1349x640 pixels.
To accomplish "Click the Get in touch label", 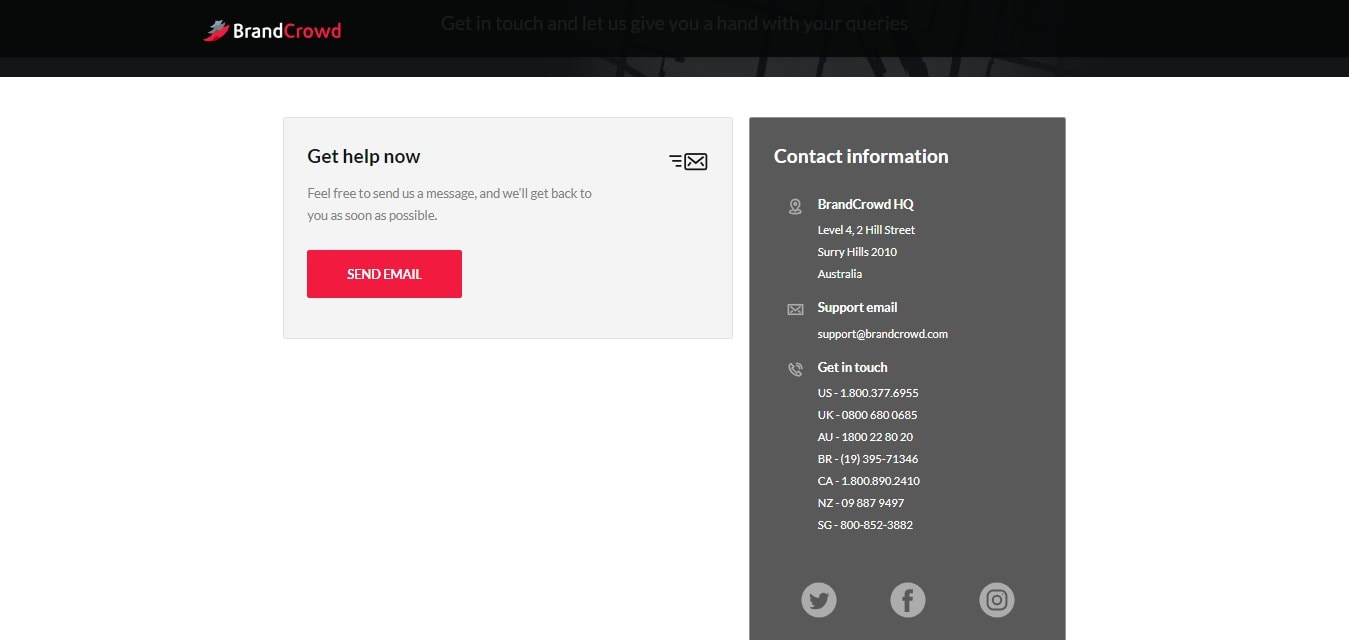I will coord(852,367).
